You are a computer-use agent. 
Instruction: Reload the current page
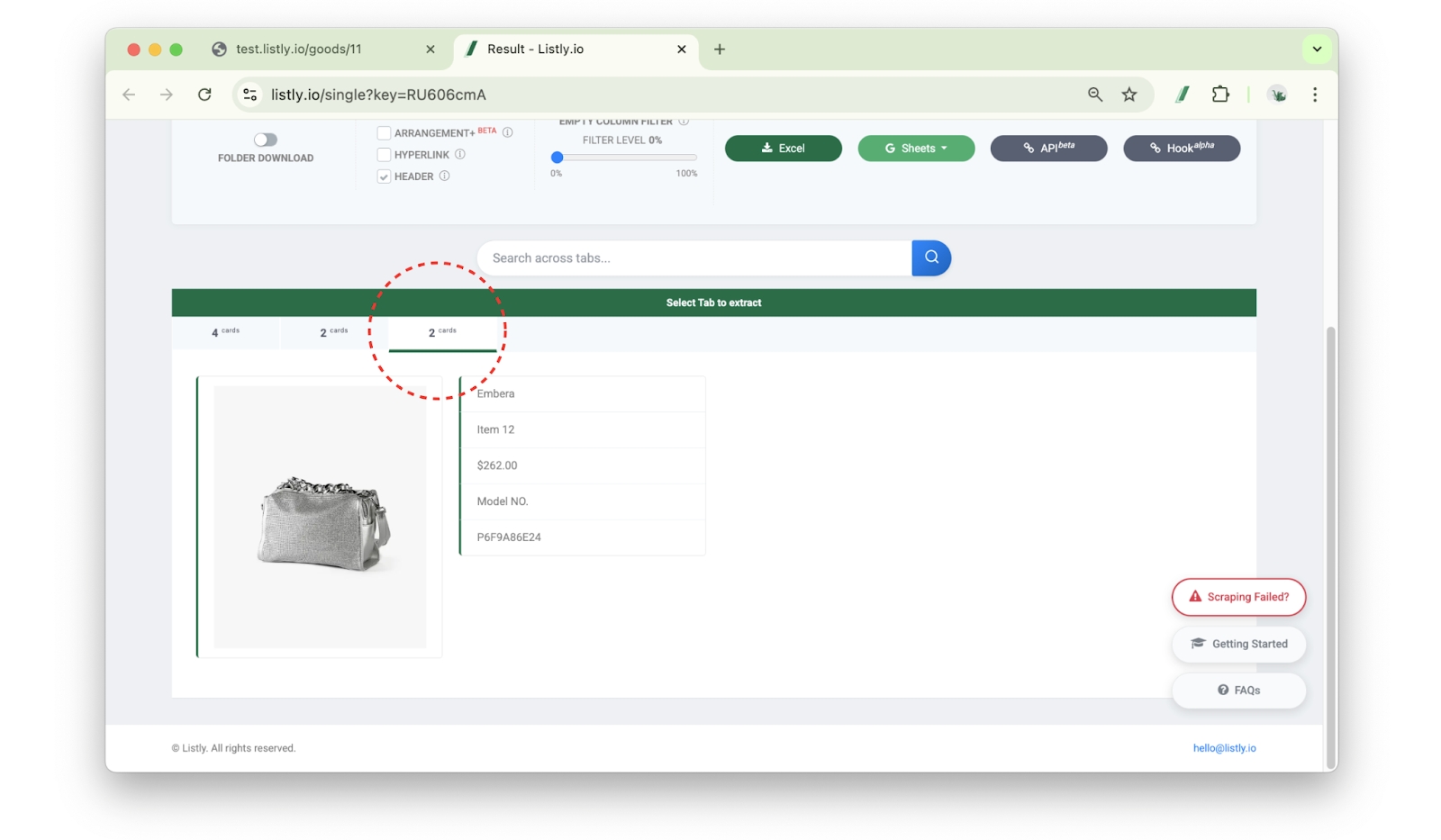(204, 95)
